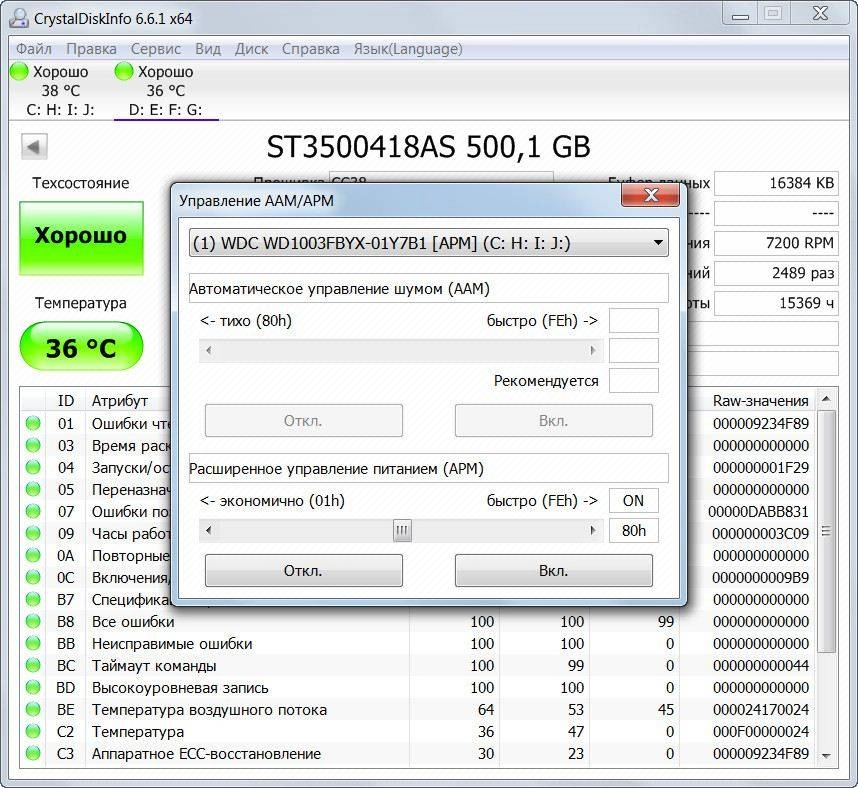
Task: Click the Атрибут column header
Action: coord(119,401)
